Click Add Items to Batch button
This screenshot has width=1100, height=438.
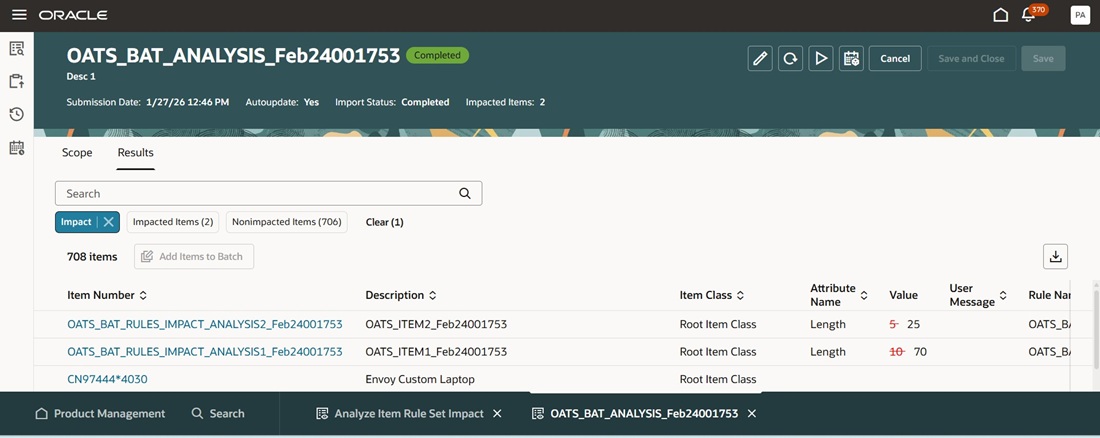click(x=194, y=256)
